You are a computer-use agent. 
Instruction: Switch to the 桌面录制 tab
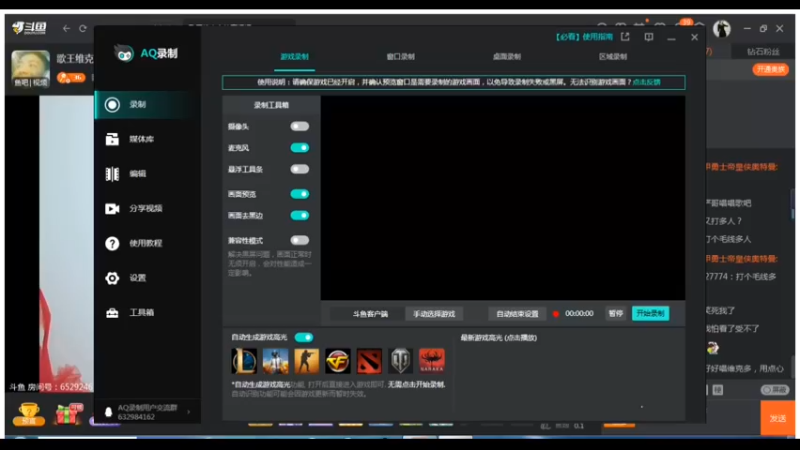pyautogui.click(x=507, y=57)
